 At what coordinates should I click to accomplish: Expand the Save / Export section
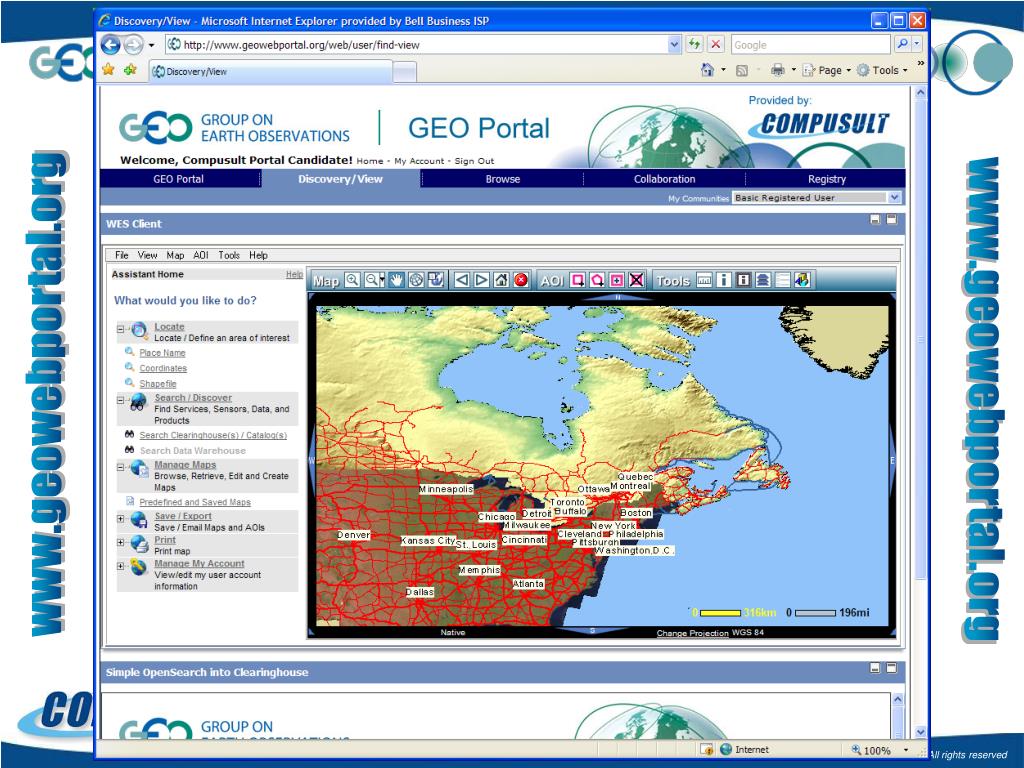point(121,519)
